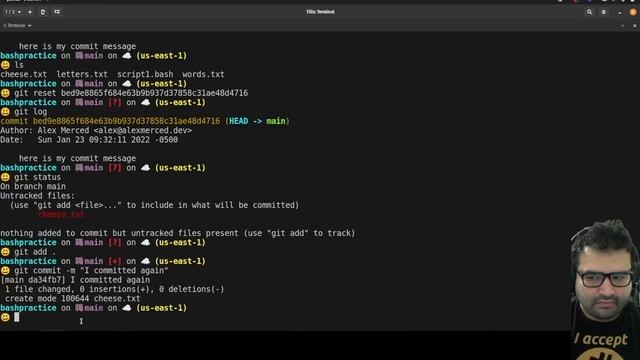
Task: Click the "ls" command line
Action: [x=19, y=65]
